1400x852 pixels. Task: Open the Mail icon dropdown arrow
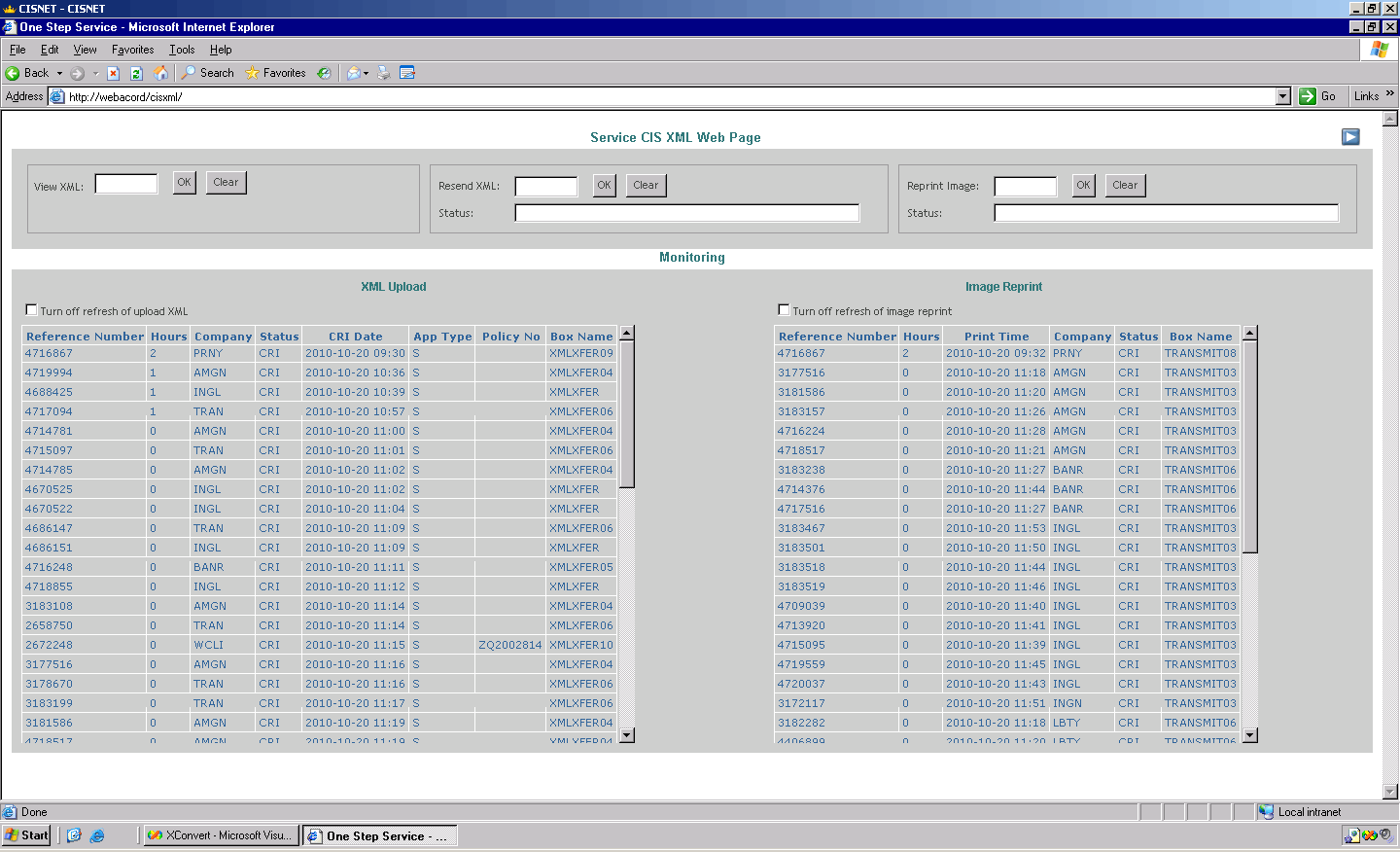pos(367,73)
